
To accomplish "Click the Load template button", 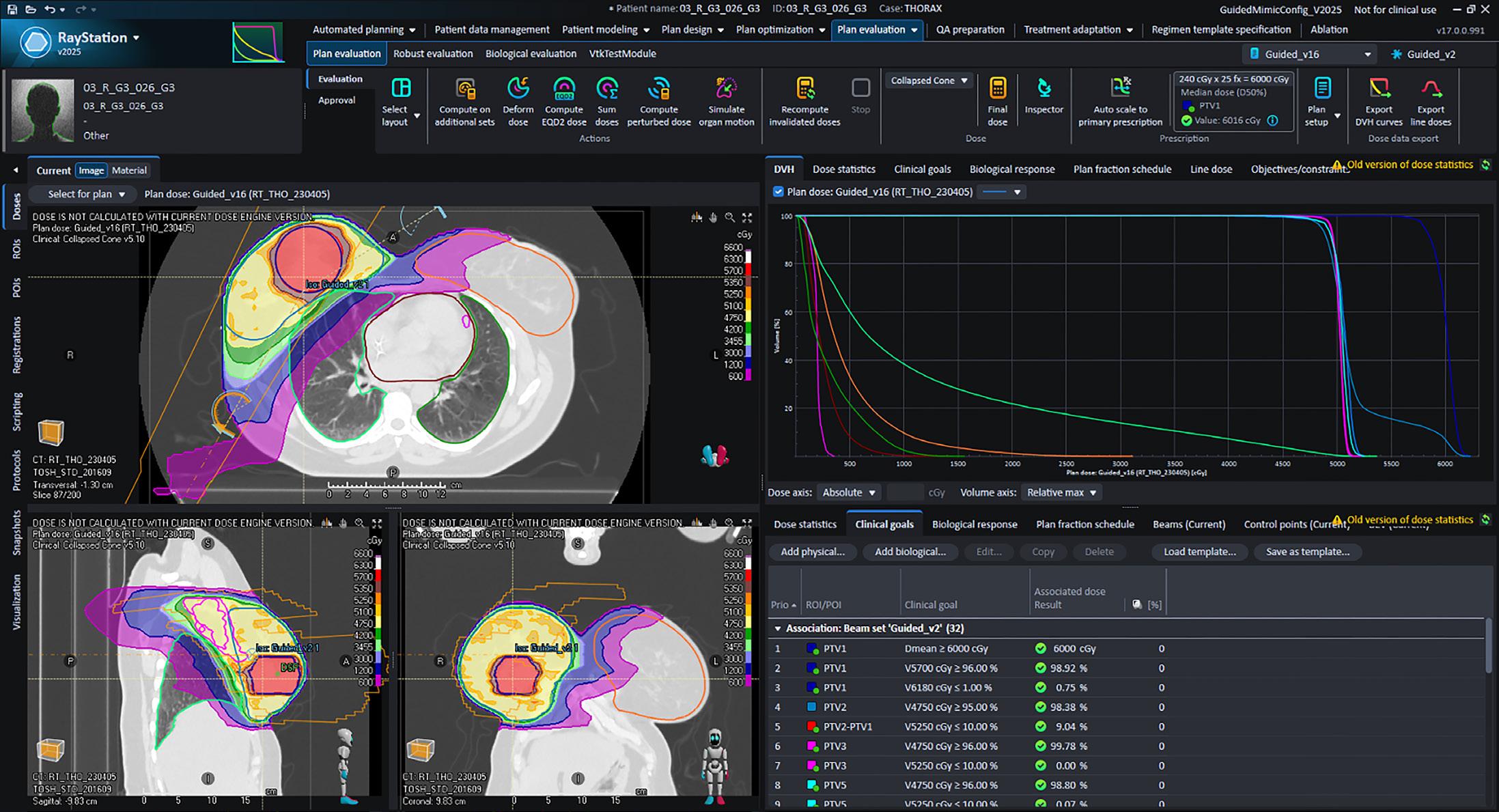I will point(1199,552).
